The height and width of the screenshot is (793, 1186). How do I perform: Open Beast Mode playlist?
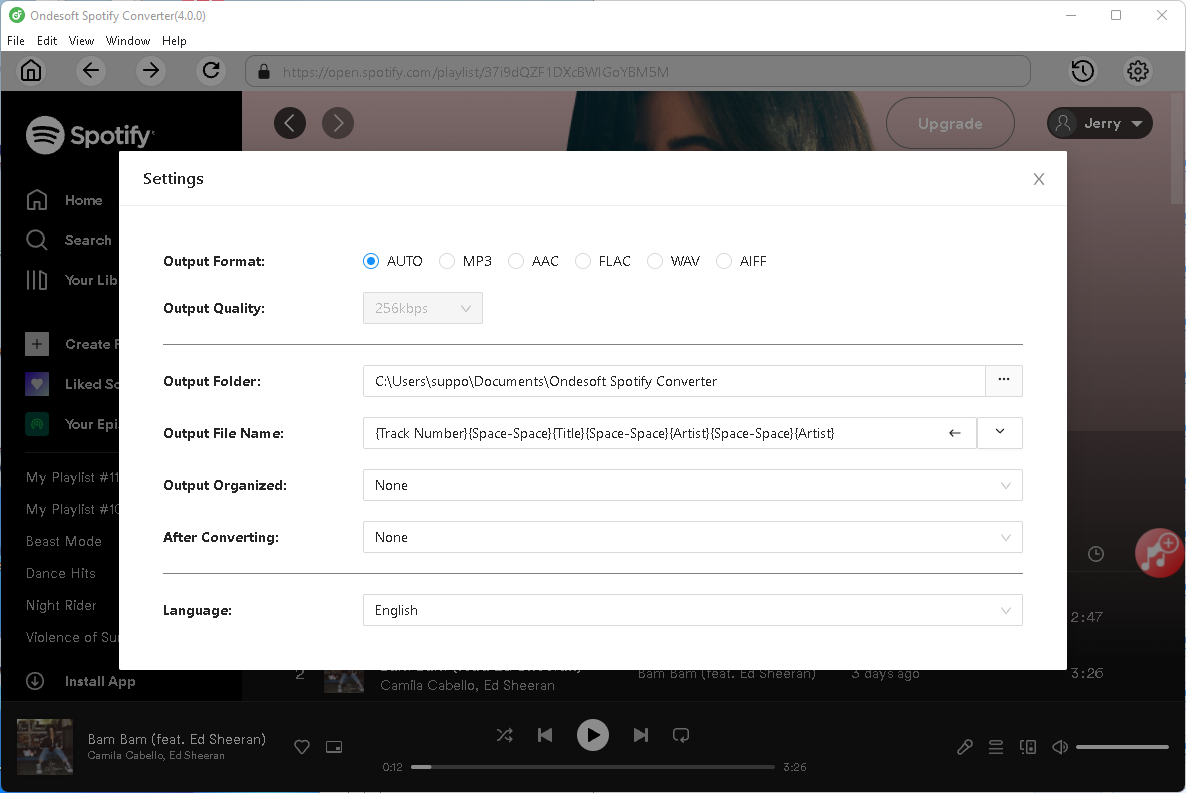tap(64, 541)
